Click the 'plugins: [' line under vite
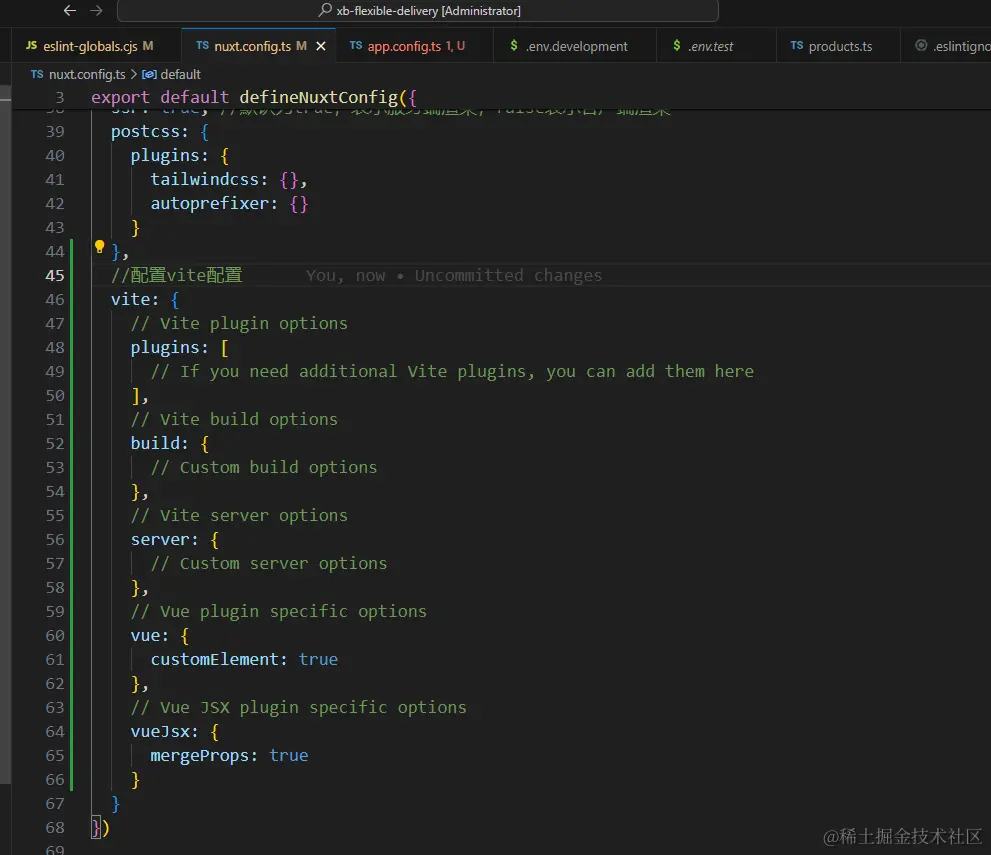Image resolution: width=991 pixels, height=855 pixels. [x=179, y=348]
